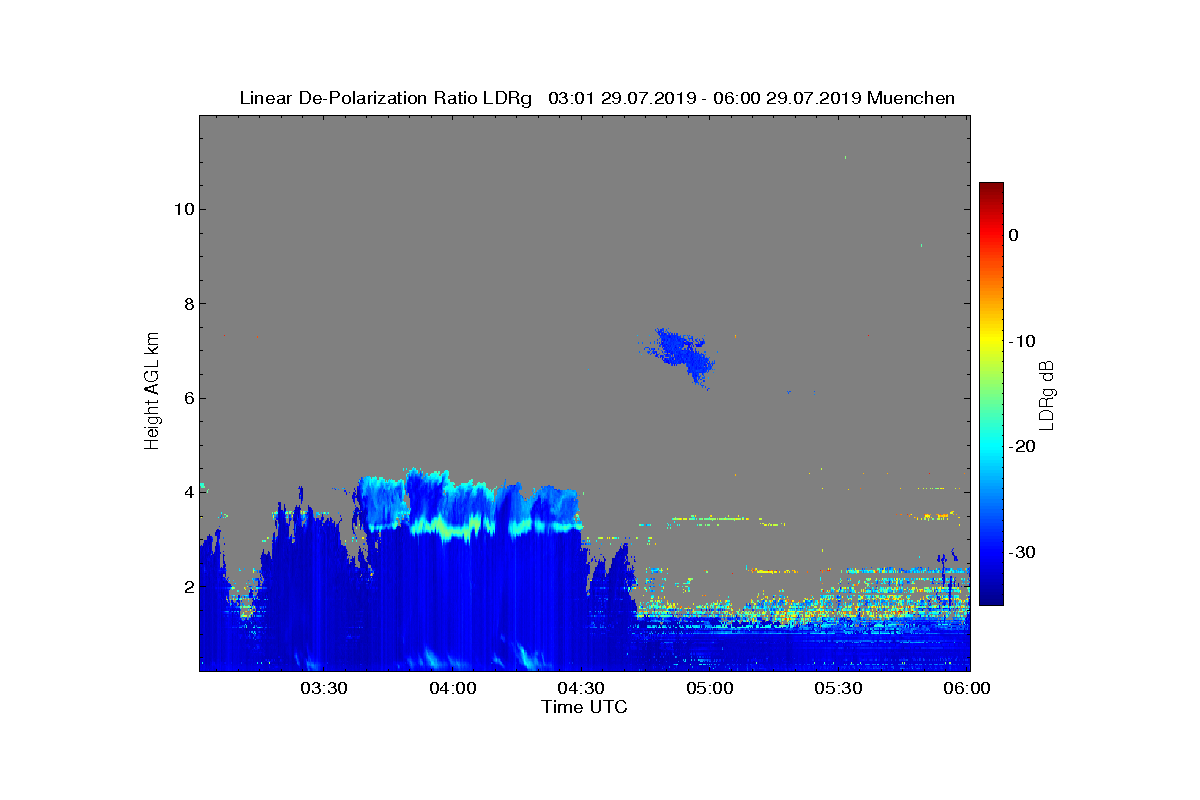1200x800 pixels.
Task: Click the dark blue bottom of the colorbar
Action: click(991, 599)
